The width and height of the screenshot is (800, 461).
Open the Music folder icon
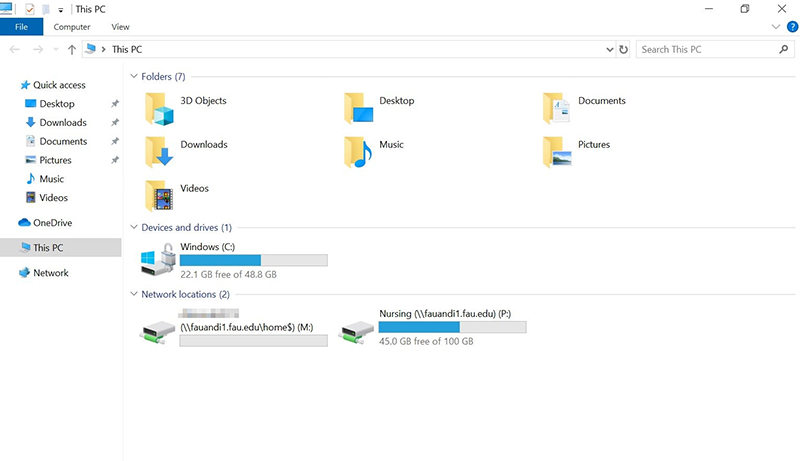click(x=358, y=150)
